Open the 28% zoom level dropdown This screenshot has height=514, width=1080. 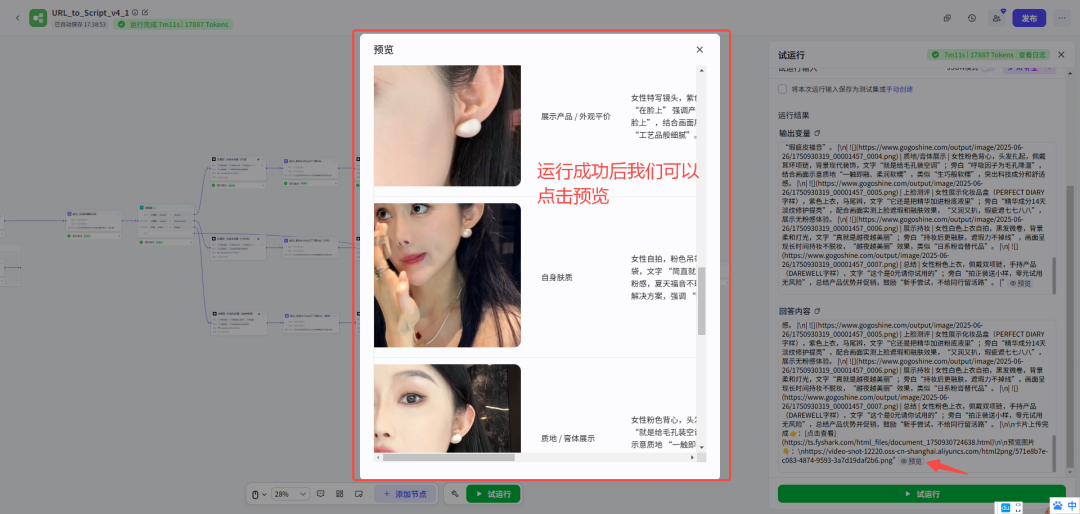(291, 494)
